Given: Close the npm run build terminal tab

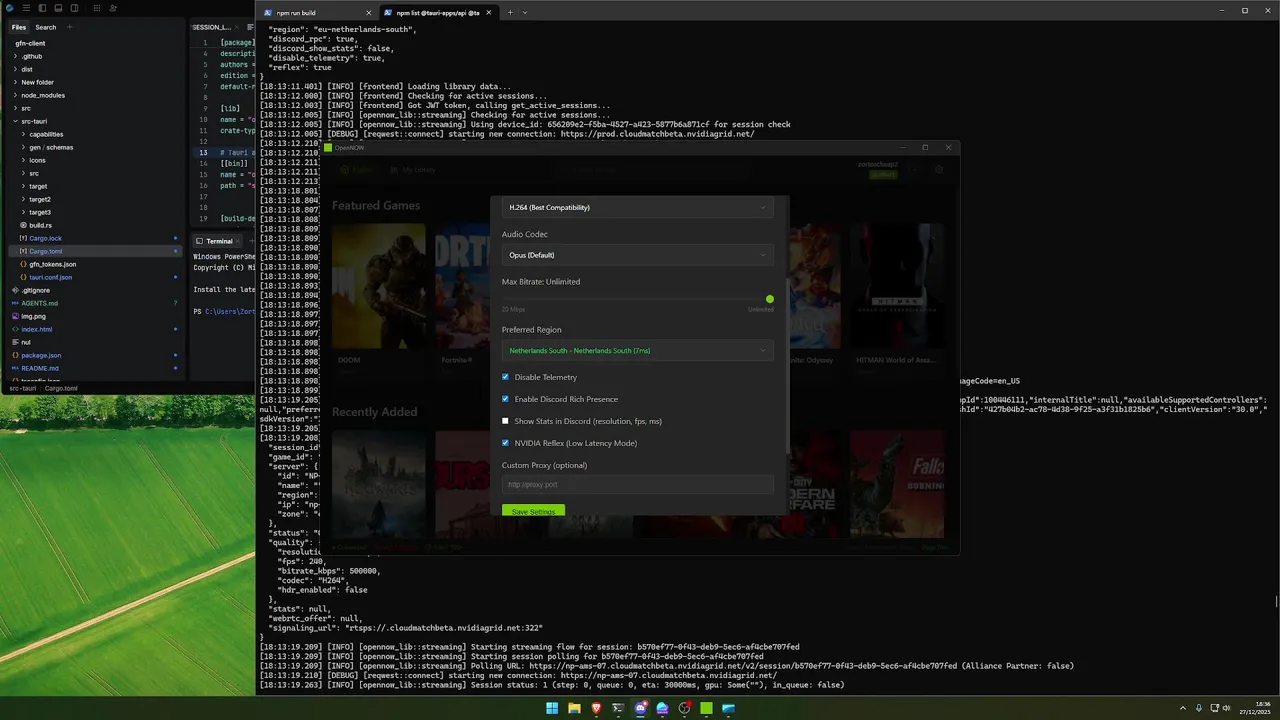Looking at the screenshot, I should click(368, 13).
